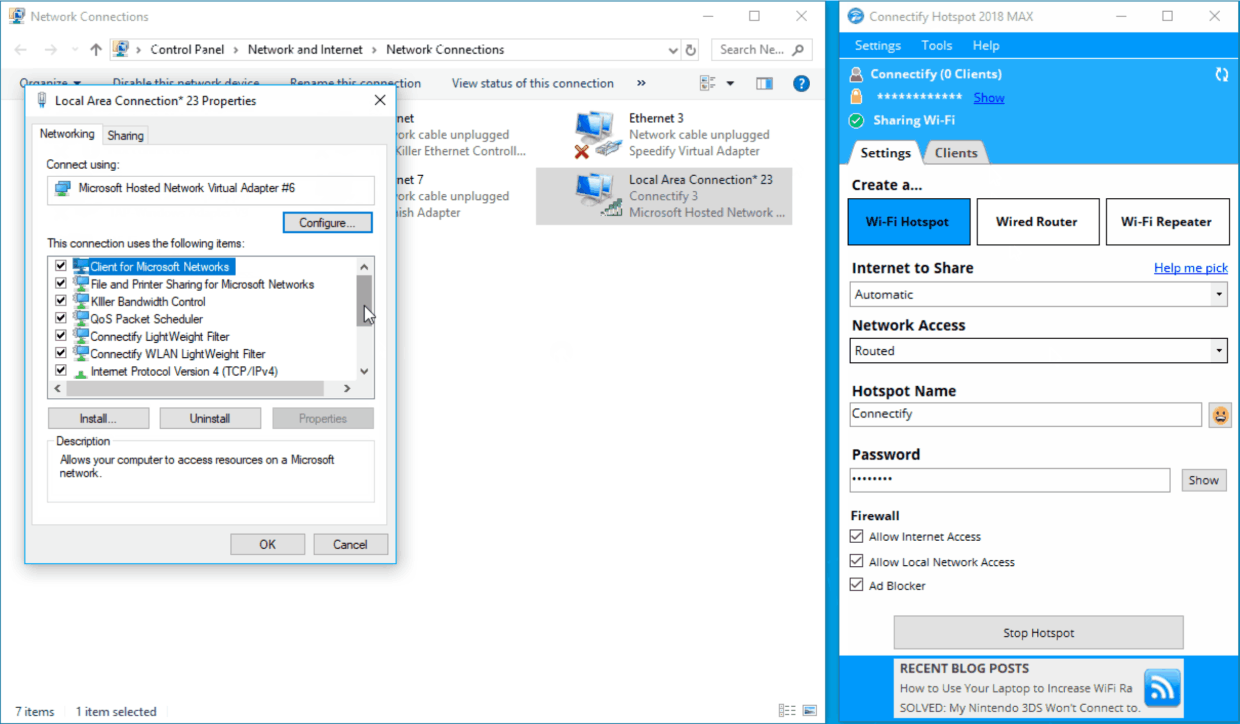
Task: Toggle Killer Bandwidth Control checkbox
Action: [61, 301]
